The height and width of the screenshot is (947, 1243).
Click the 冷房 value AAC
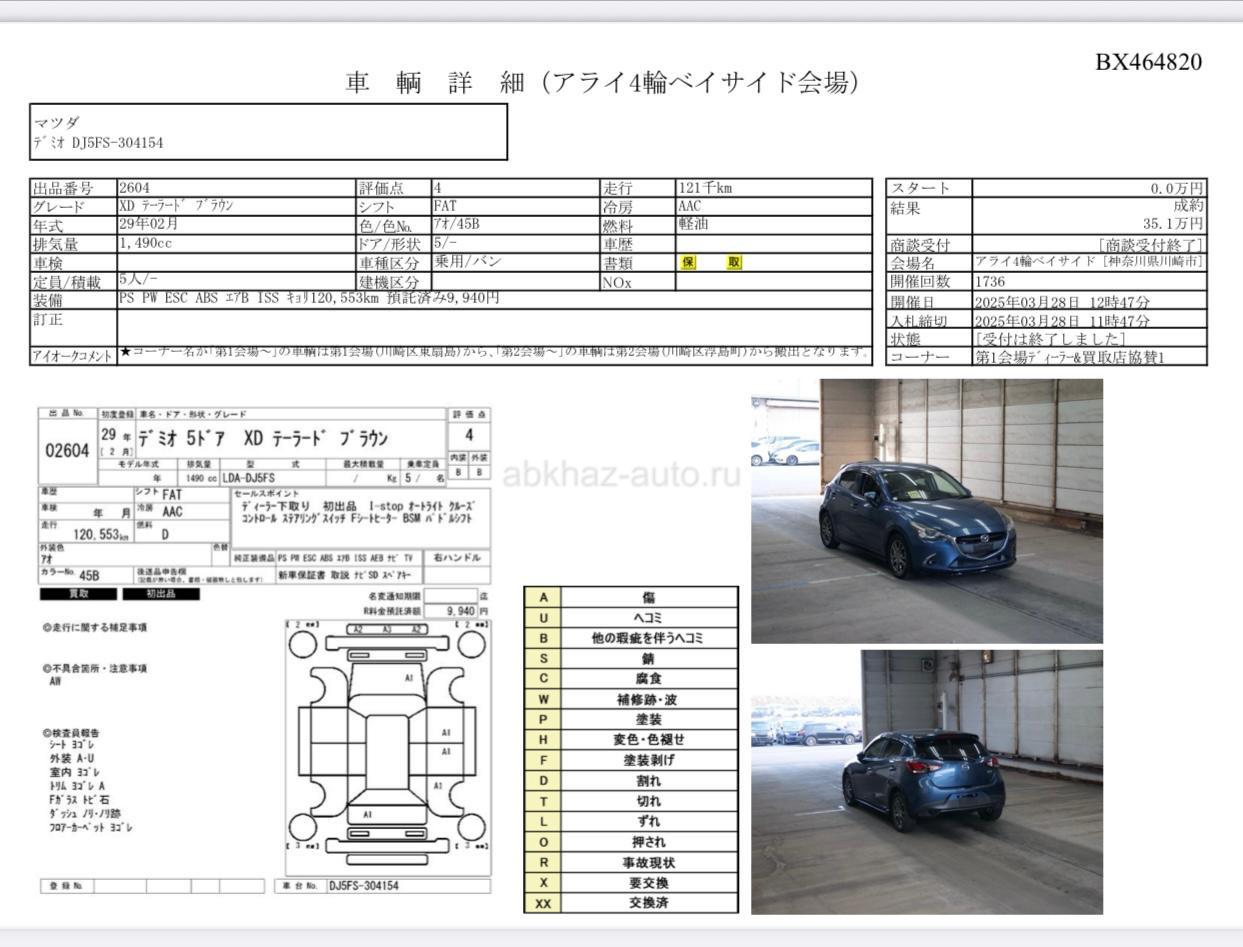(x=690, y=206)
